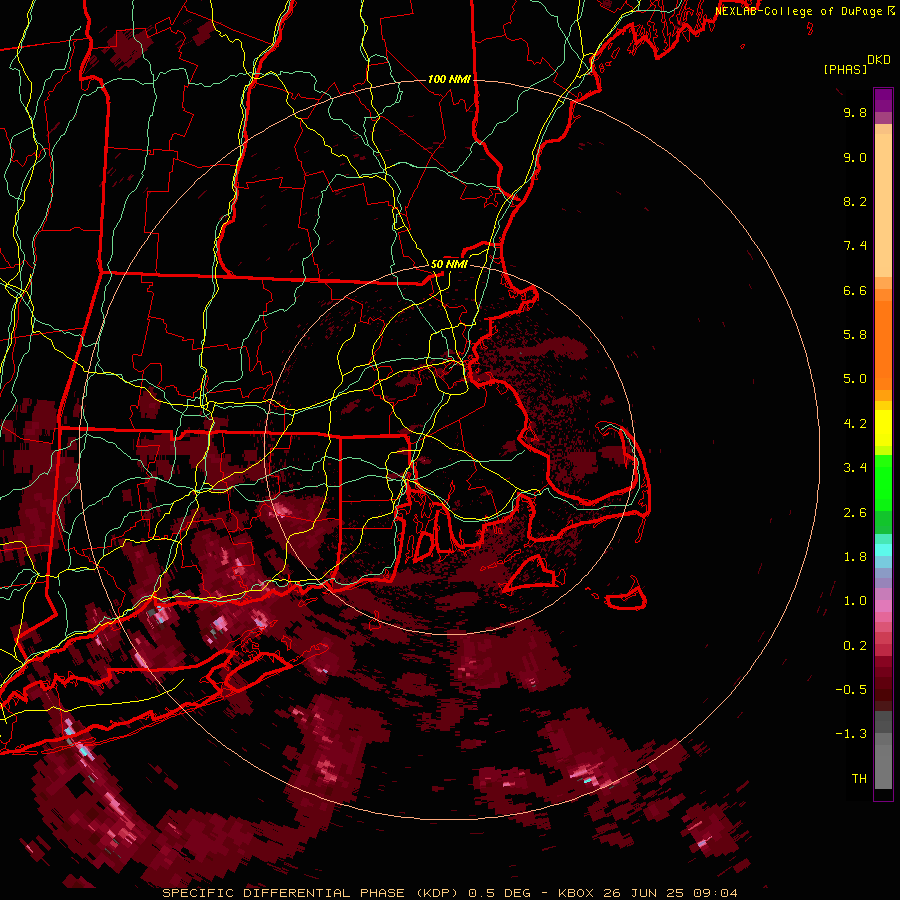Select the 9.8 scale value

click(x=855, y=112)
